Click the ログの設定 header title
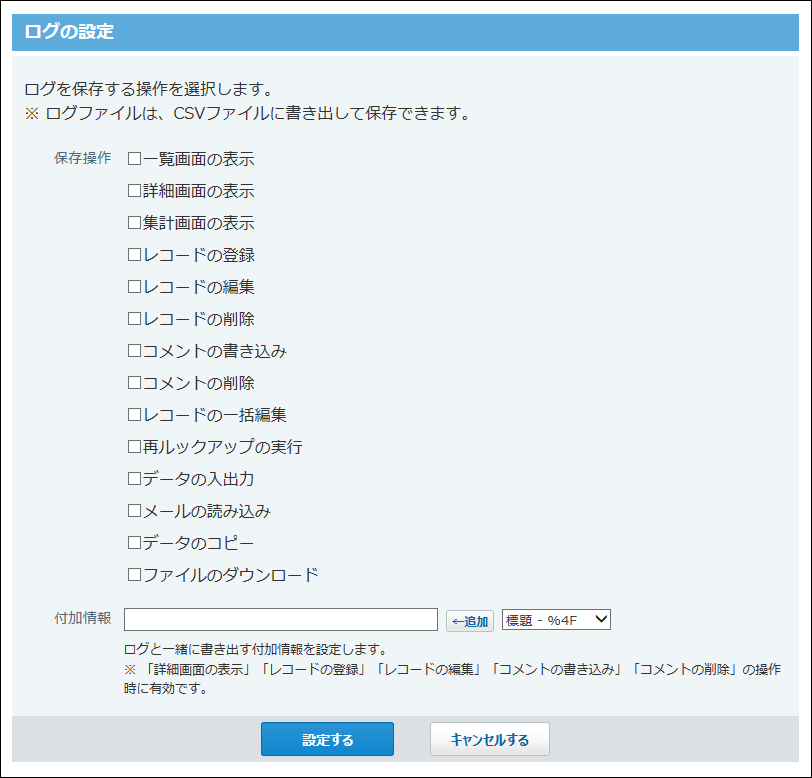Image resolution: width=812 pixels, height=778 pixels. click(x=69, y=32)
